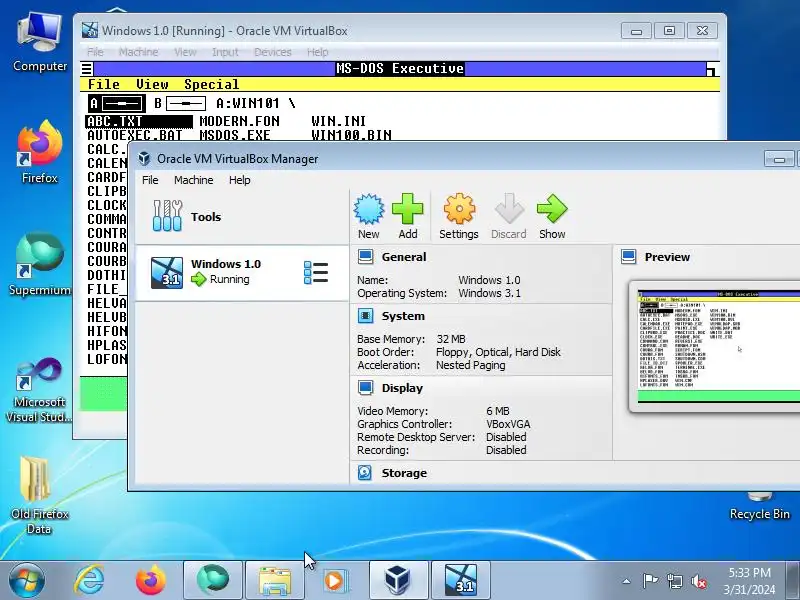Click the Display section title
800x600 pixels.
click(x=402, y=388)
